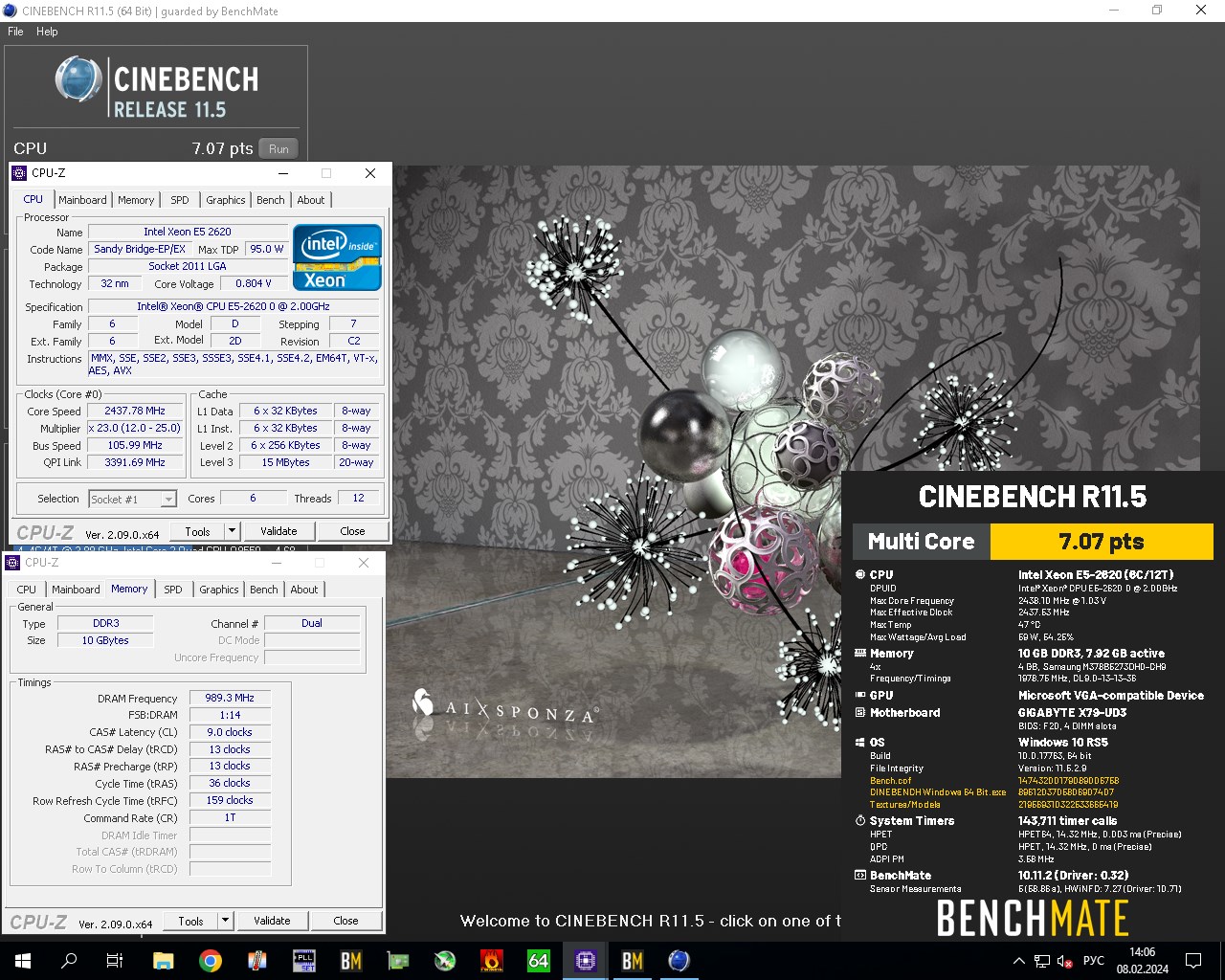Open Google Chrome from the taskbar
This screenshot has width=1225, height=980.
211,960
